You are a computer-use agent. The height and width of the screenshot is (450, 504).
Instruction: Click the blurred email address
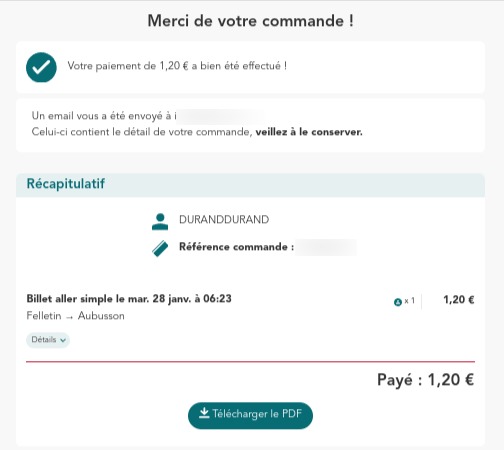coord(221,116)
